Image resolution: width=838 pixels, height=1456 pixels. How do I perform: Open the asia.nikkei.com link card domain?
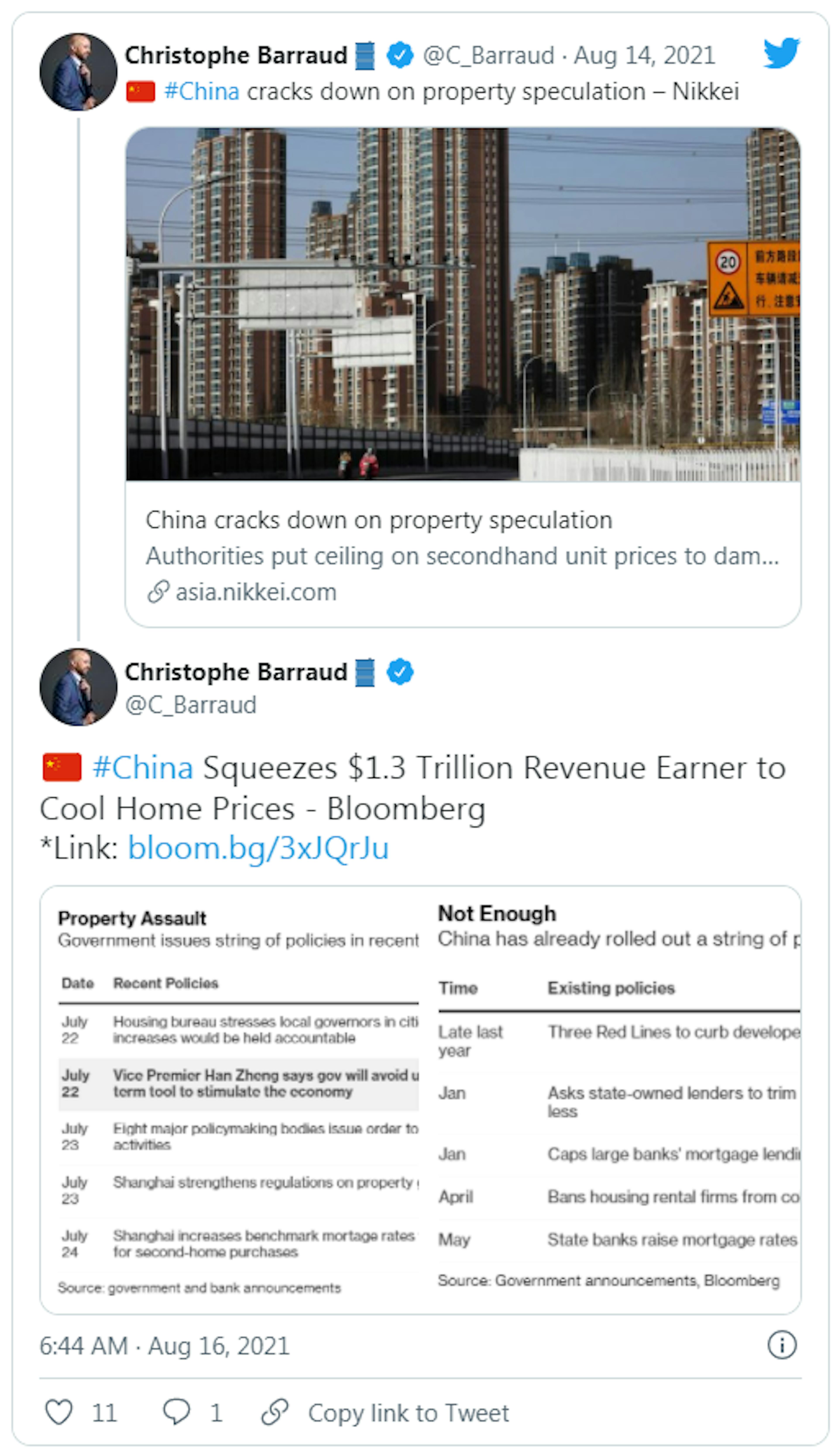[256, 592]
